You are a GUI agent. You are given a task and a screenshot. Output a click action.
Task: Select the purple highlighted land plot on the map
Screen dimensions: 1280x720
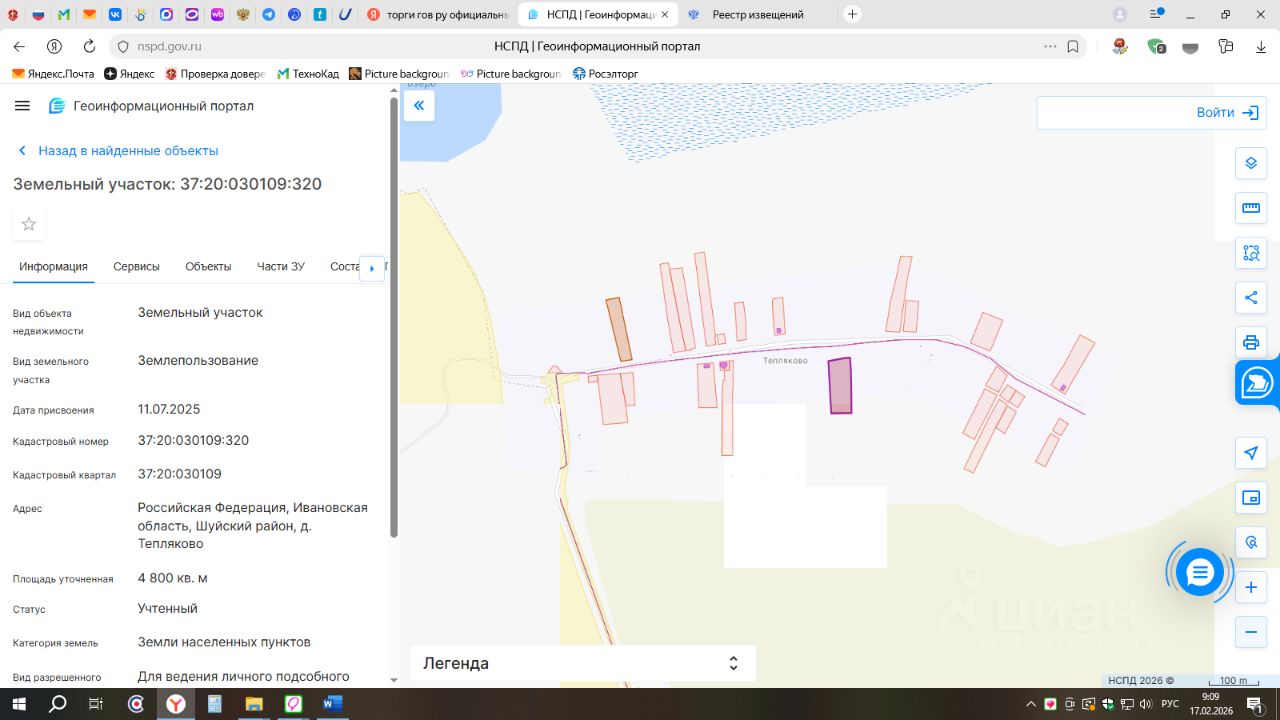pyautogui.click(x=840, y=386)
